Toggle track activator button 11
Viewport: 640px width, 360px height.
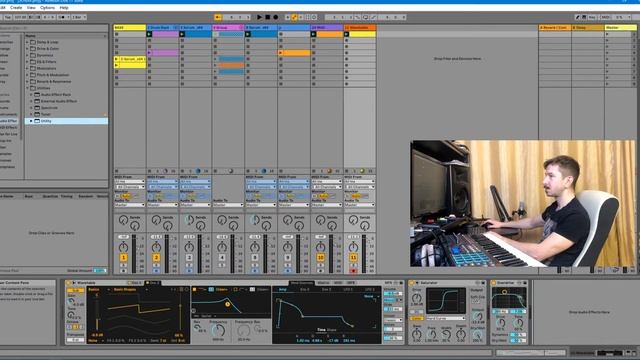[353, 258]
